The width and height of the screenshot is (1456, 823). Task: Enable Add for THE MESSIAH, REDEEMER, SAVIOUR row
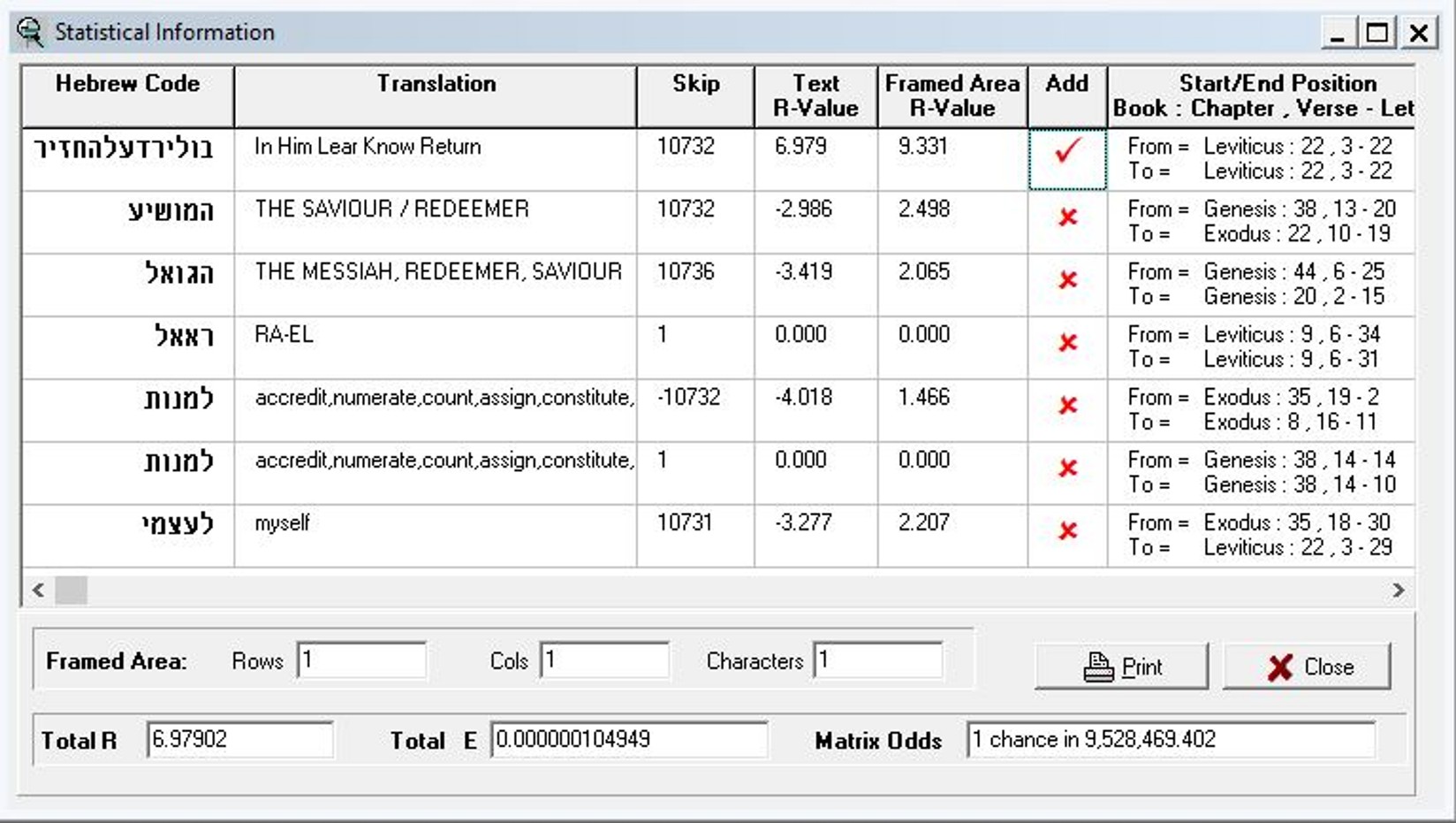pos(1067,280)
